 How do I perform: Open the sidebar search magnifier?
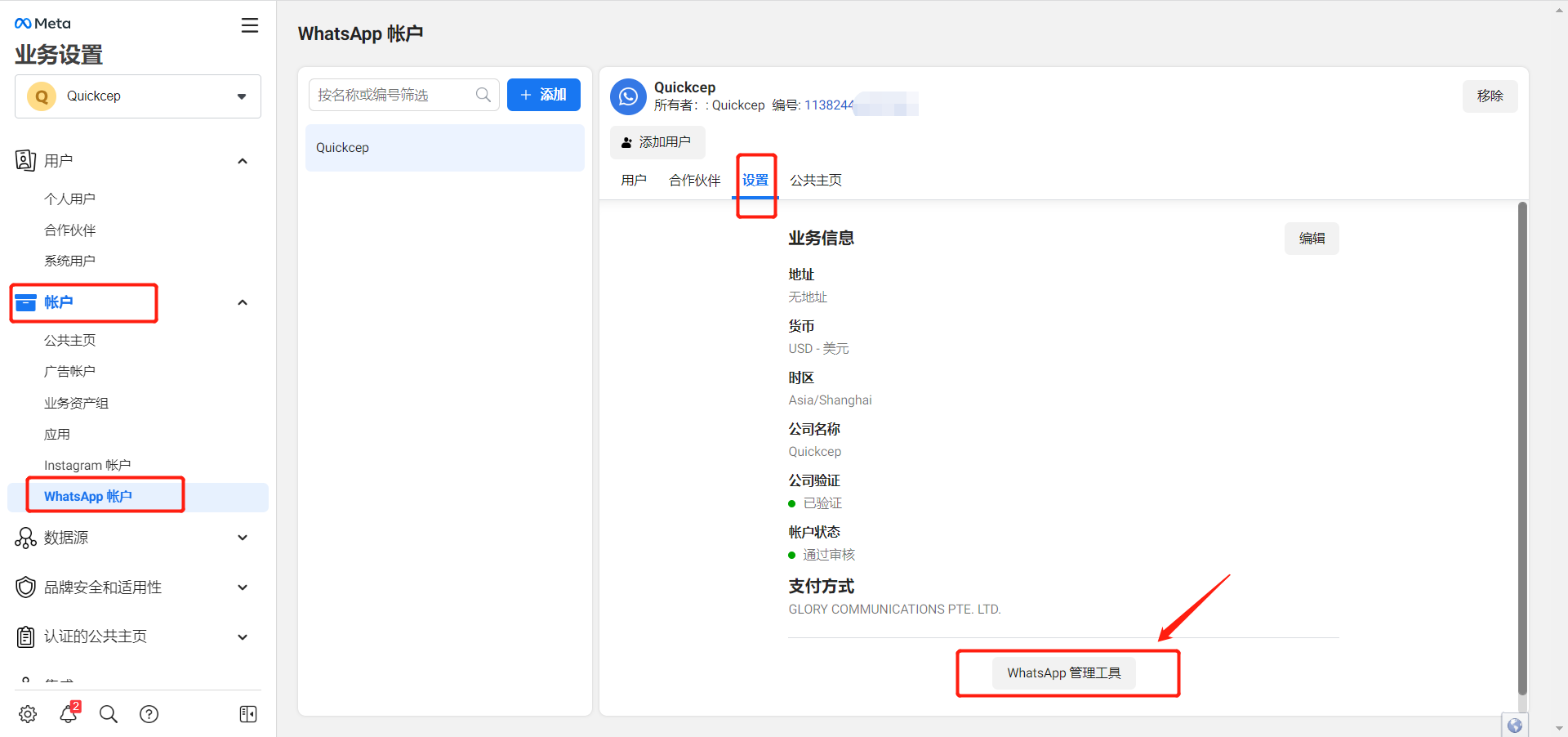(108, 714)
